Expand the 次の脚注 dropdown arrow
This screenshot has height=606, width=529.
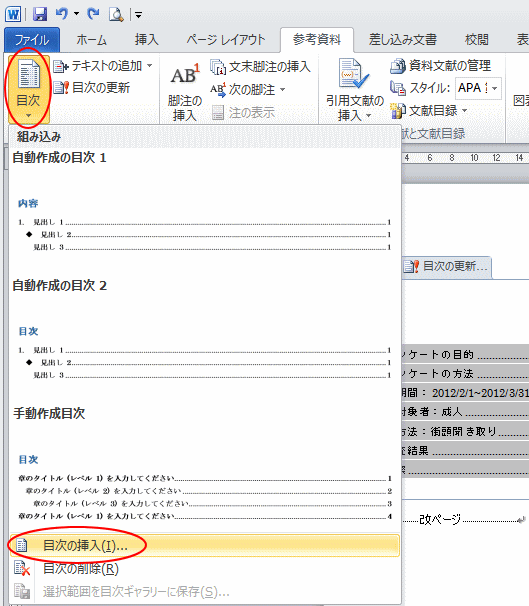coord(282,90)
